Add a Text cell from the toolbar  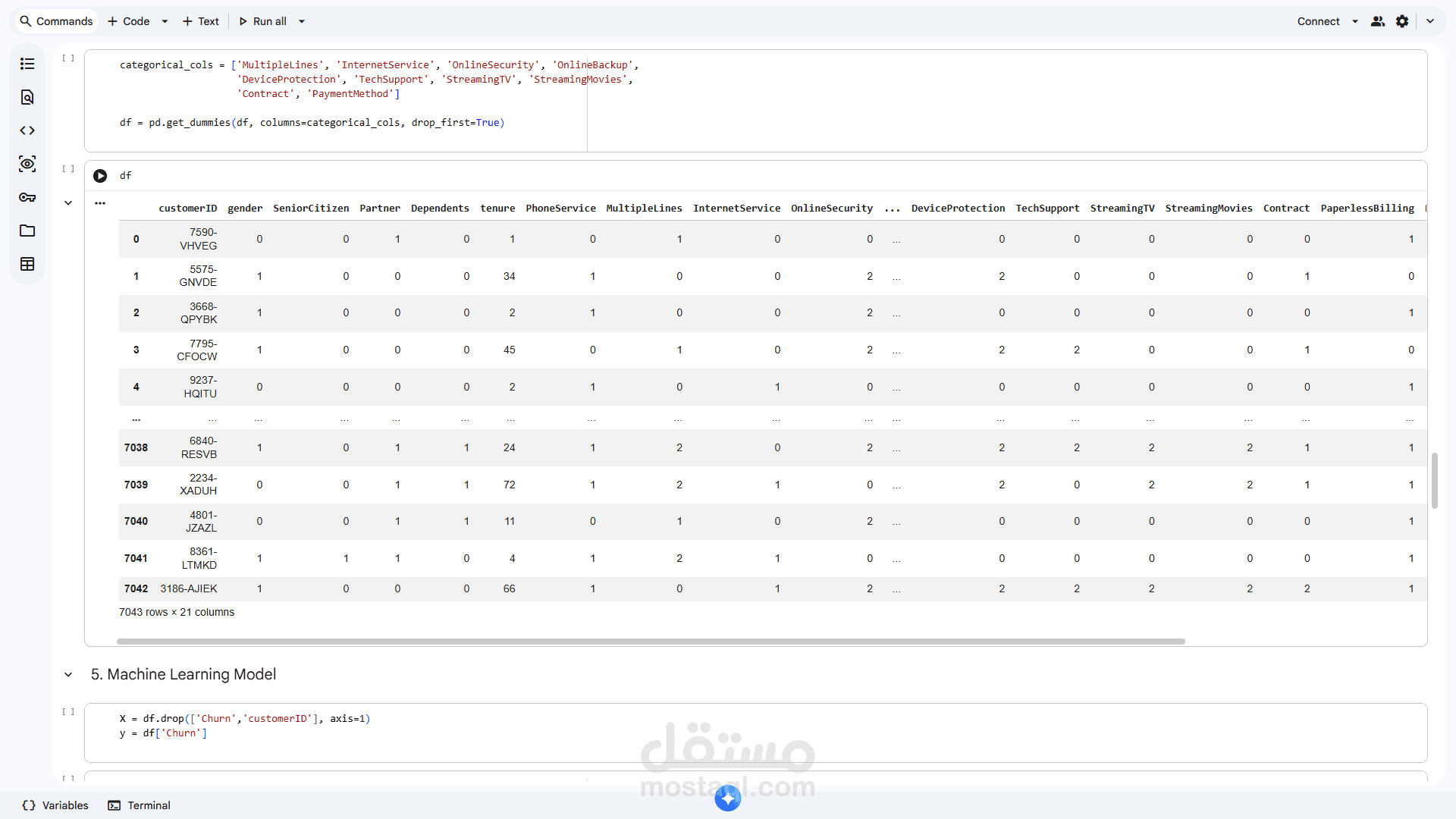[x=201, y=21]
